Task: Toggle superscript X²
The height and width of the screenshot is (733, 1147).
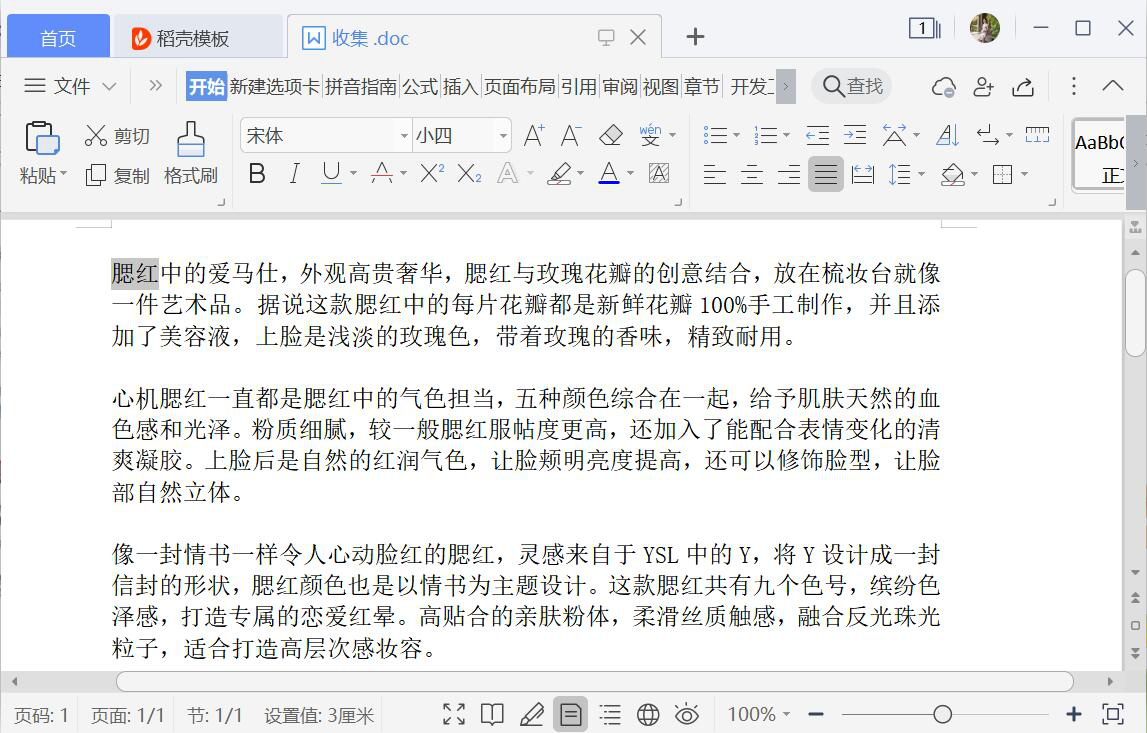Action: pyautogui.click(x=432, y=173)
